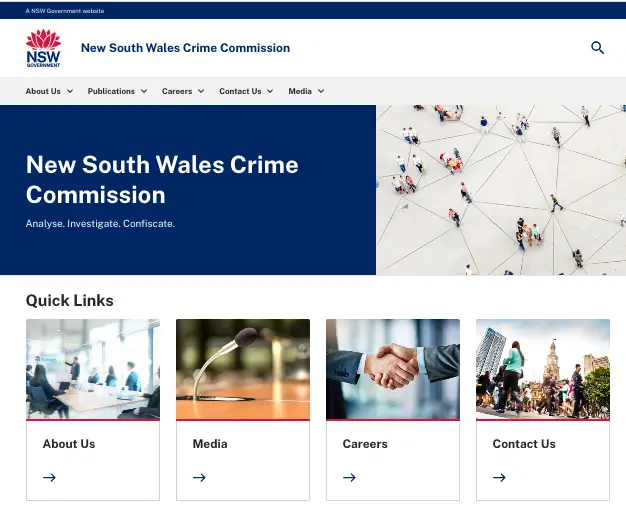Open Media in the navigation bar

point(300,91)
